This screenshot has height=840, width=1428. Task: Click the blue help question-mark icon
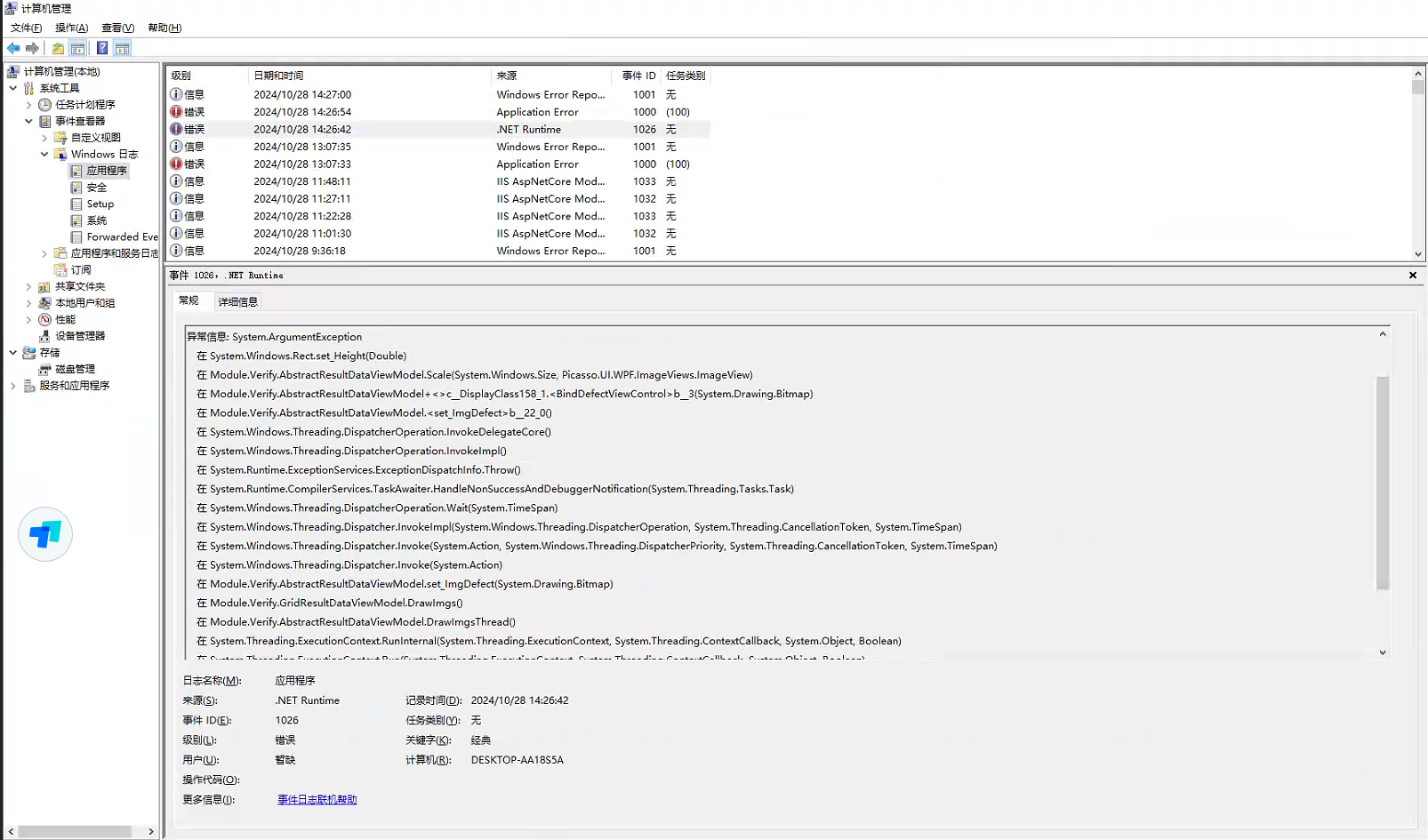coord(102,48)
